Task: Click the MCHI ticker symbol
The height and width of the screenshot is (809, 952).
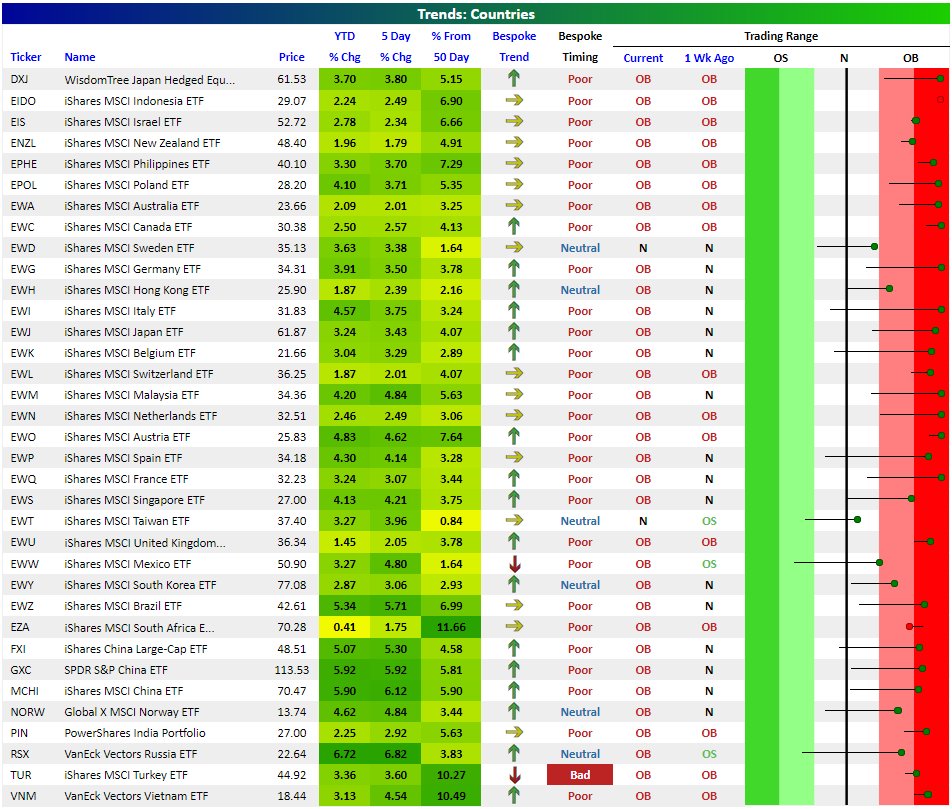Action: click(24, 691)
